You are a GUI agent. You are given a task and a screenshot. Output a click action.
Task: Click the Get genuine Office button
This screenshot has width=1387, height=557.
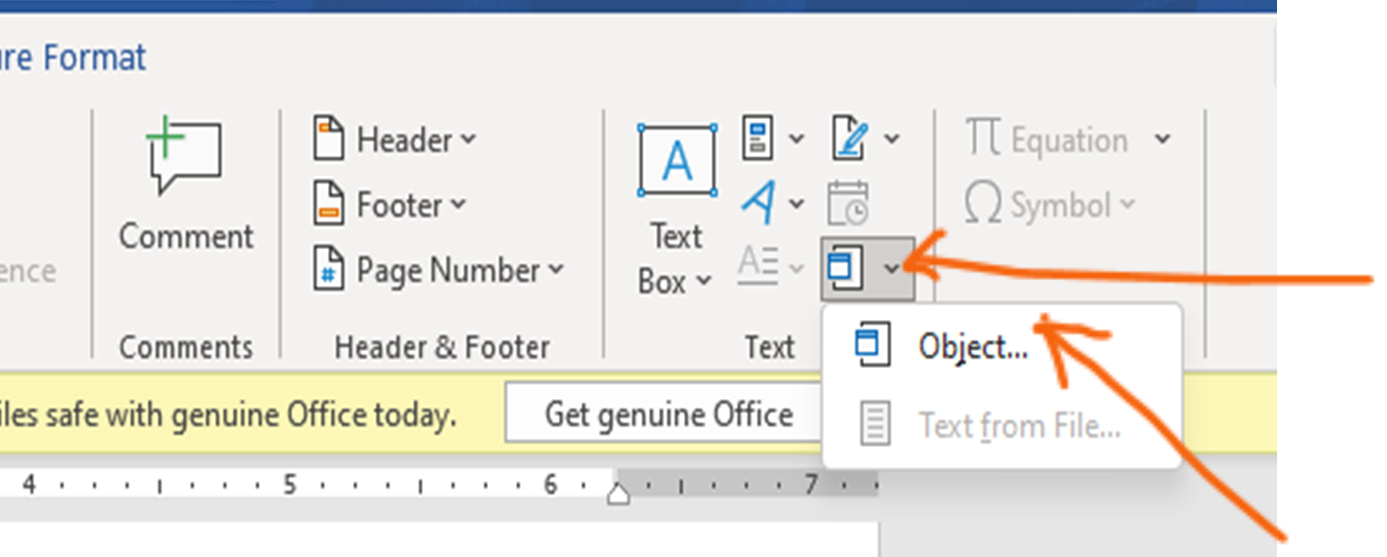pos(669,414)
